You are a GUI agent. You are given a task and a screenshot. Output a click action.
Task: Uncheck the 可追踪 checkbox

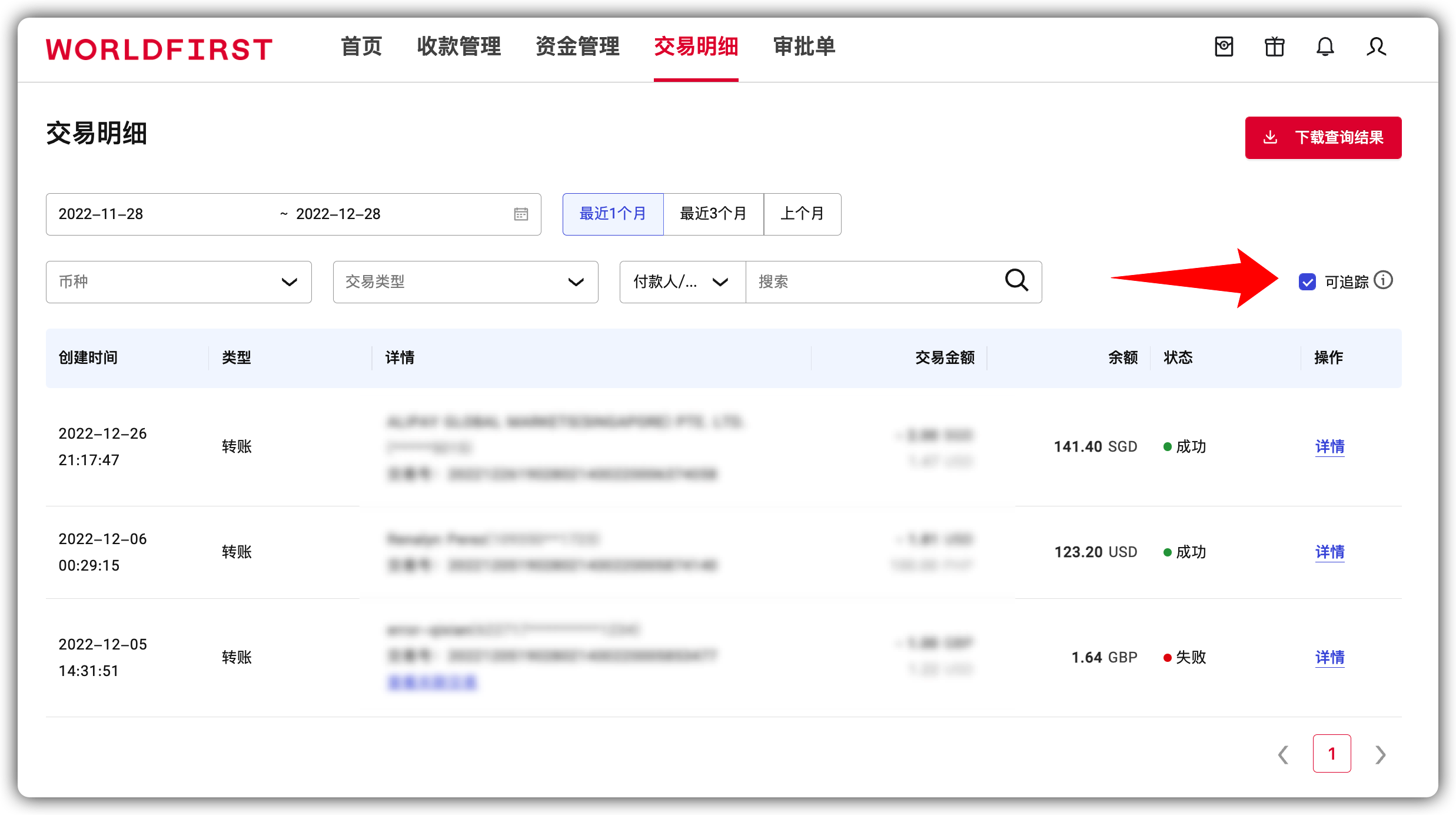[x=1307, y=282]
